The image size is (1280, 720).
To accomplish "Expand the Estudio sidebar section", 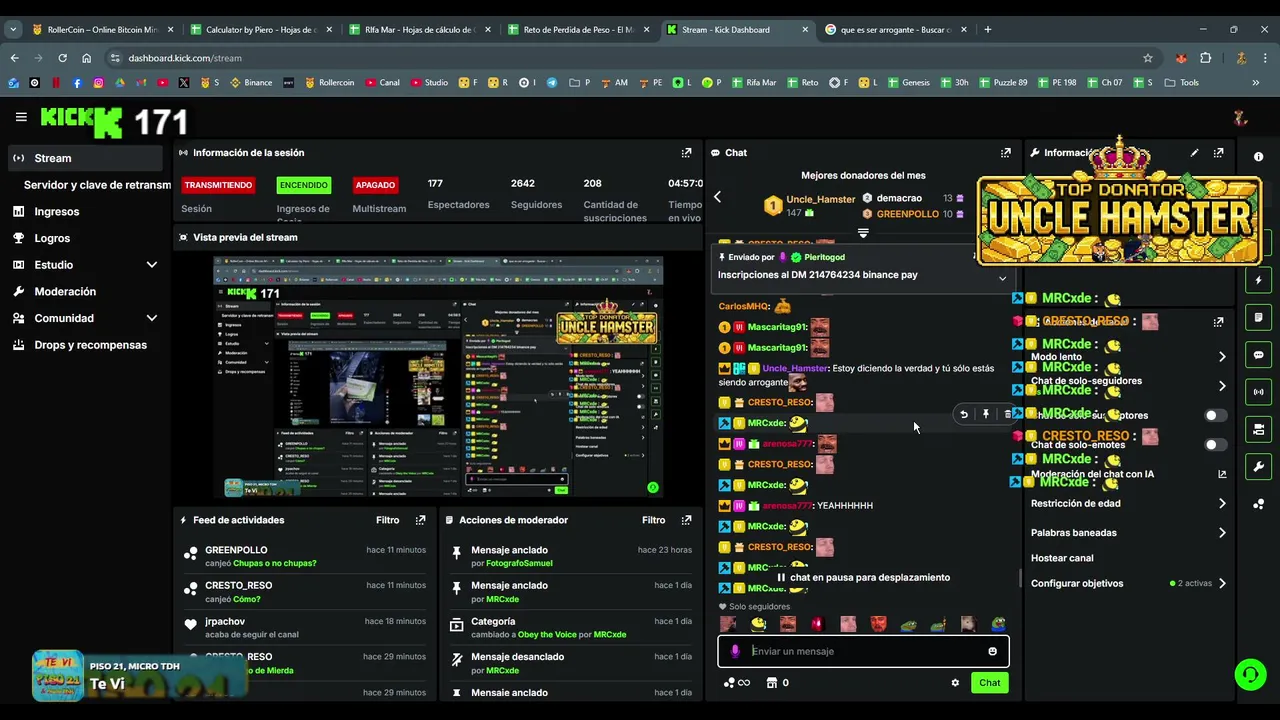I will (x=152, y=265).
